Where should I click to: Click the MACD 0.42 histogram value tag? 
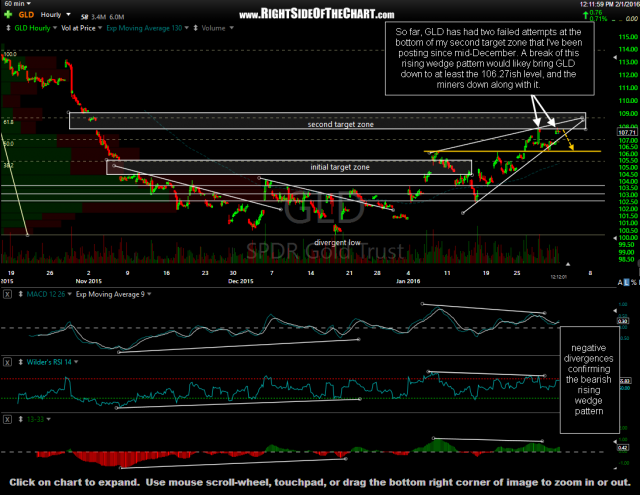623,448
